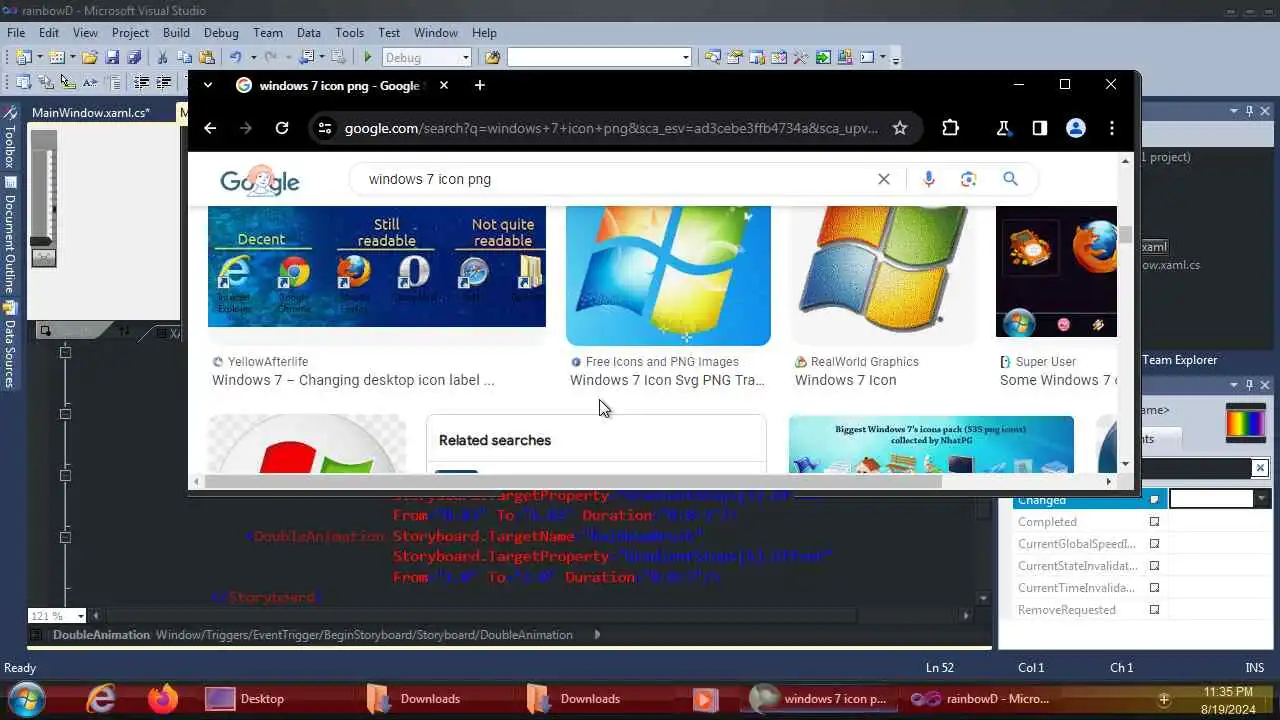The image size is (1280, 720).
Task: Click the Paste clipboard icon
Action: pyautogui.click(x=206, y=57)
